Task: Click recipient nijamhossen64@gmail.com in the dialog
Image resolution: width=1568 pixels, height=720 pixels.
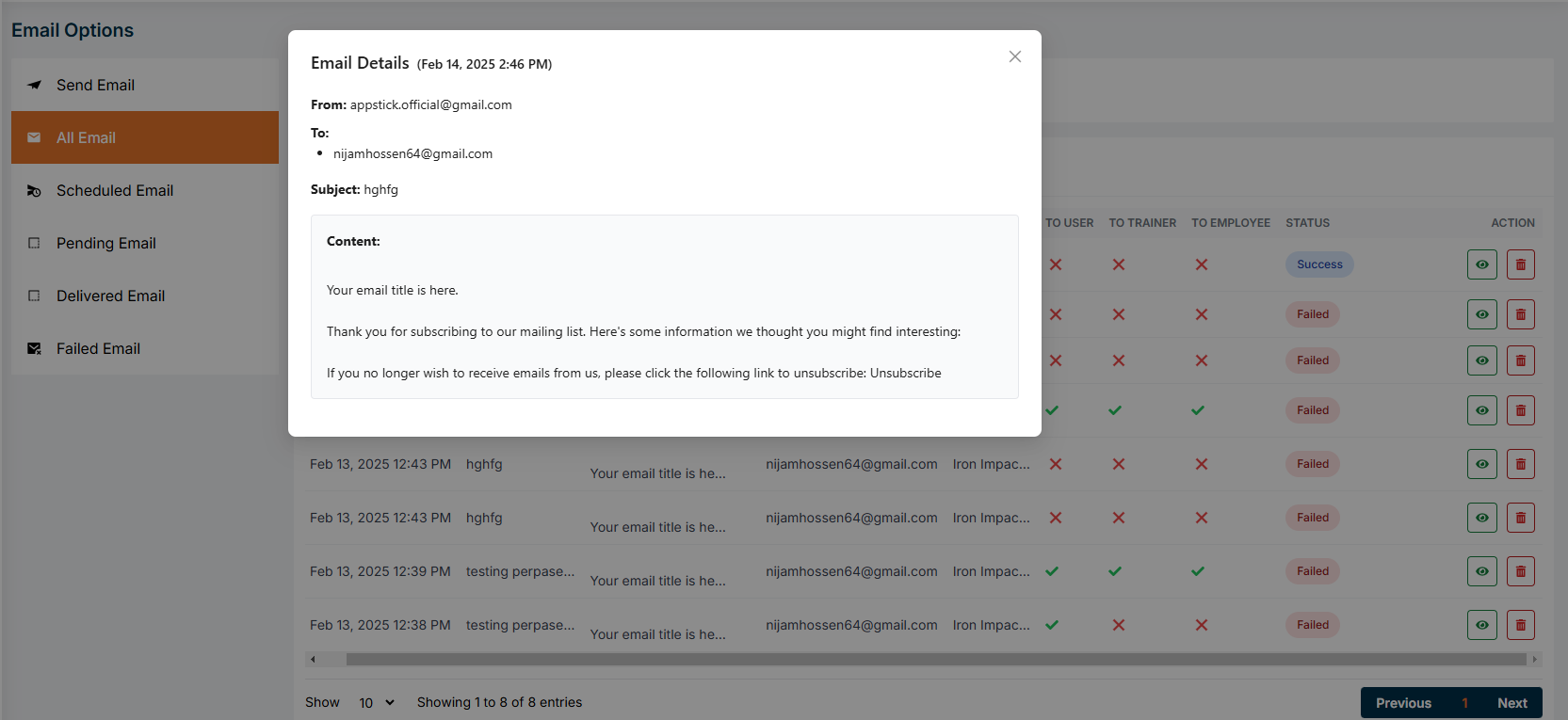Action: click(412, 153)
